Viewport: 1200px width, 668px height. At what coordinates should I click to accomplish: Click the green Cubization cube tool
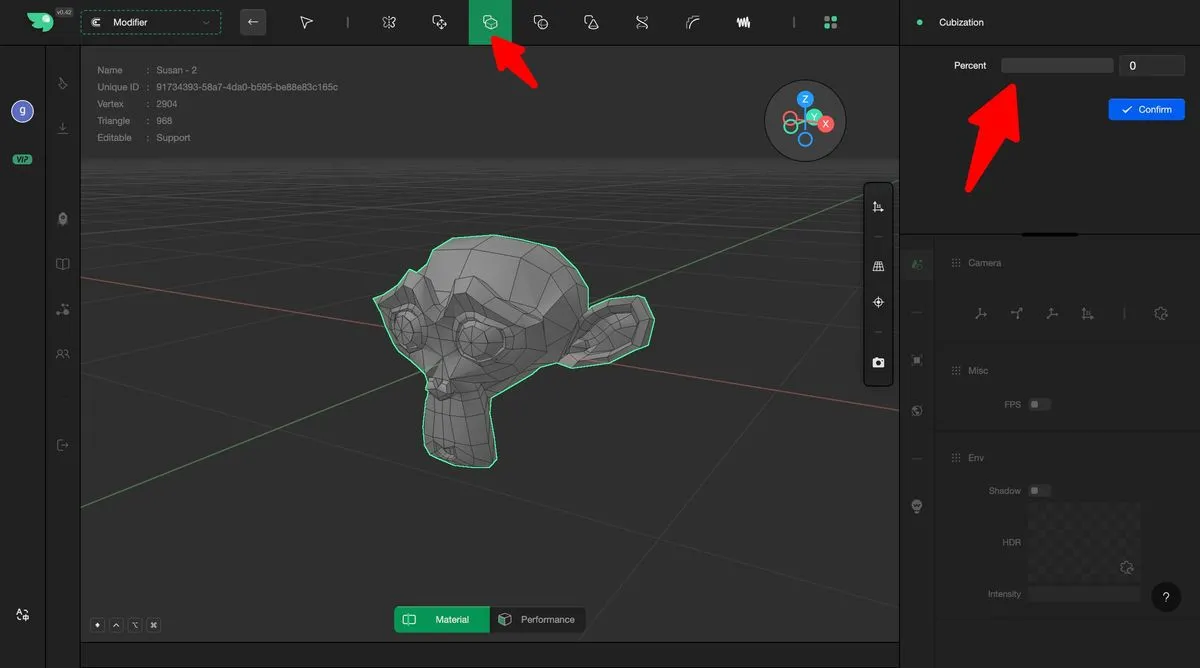click(x=490, y=22)
